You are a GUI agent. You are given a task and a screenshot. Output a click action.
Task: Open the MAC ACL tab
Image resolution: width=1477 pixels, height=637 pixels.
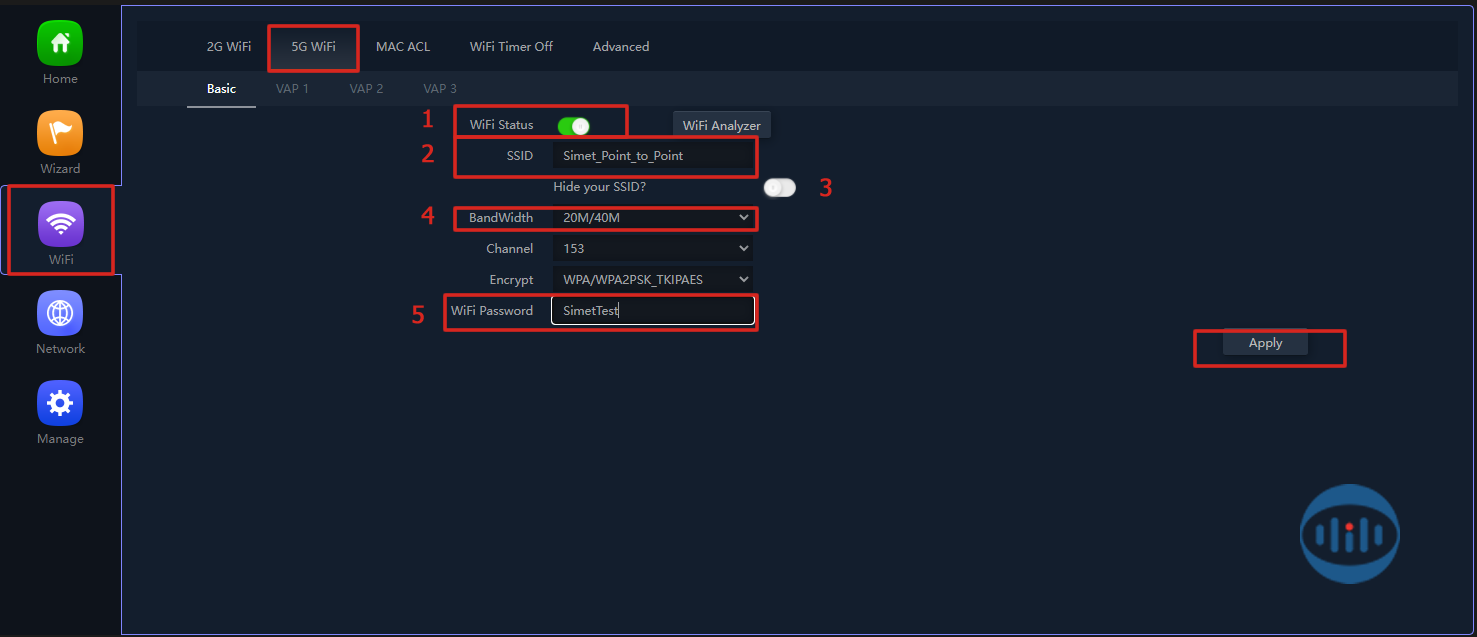point(403,47)
